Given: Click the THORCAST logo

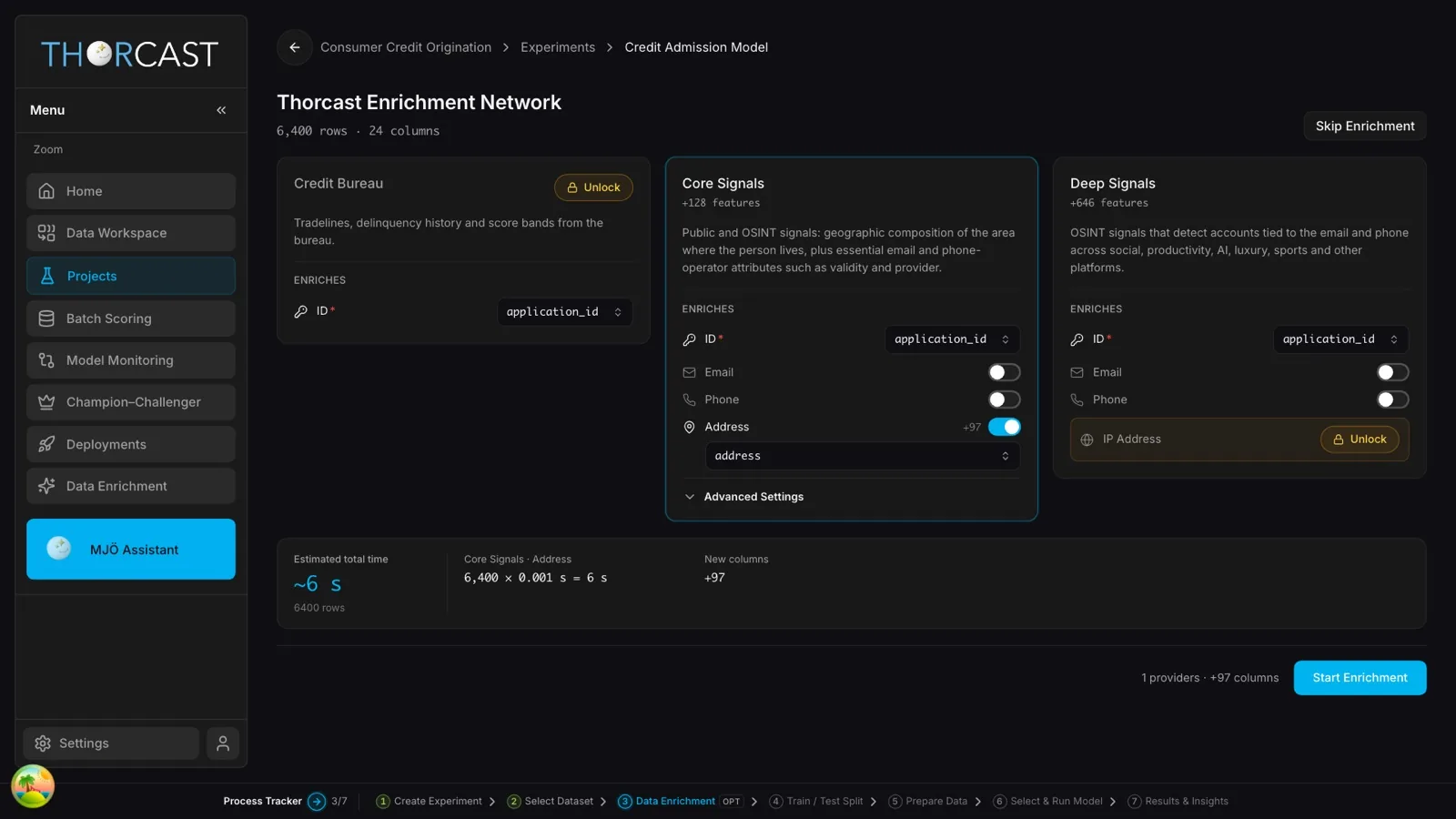Looking at the screenshot, I should pos(130,55).
